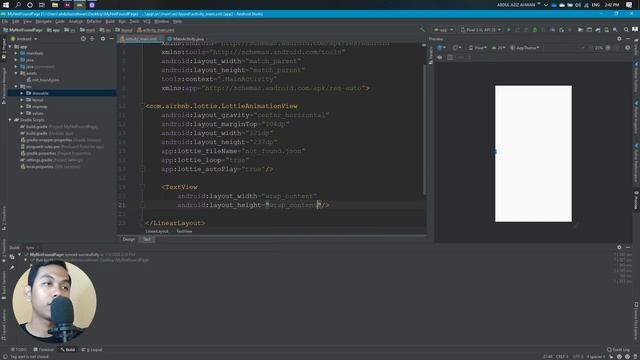
Task: Open the Build panel settings gear
Action: (x=619, y=247)
